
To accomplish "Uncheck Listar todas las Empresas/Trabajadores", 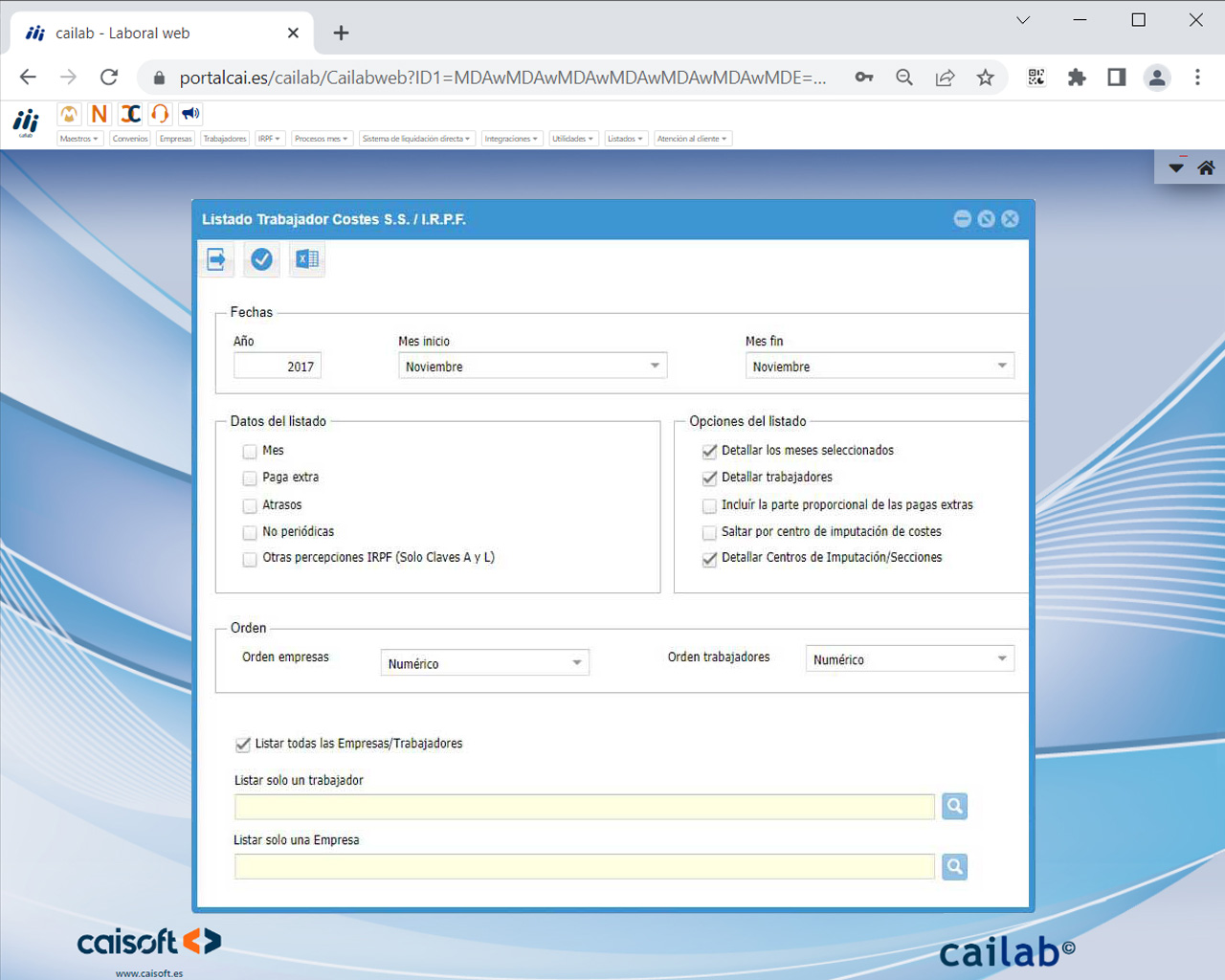I will pos(243,744).
